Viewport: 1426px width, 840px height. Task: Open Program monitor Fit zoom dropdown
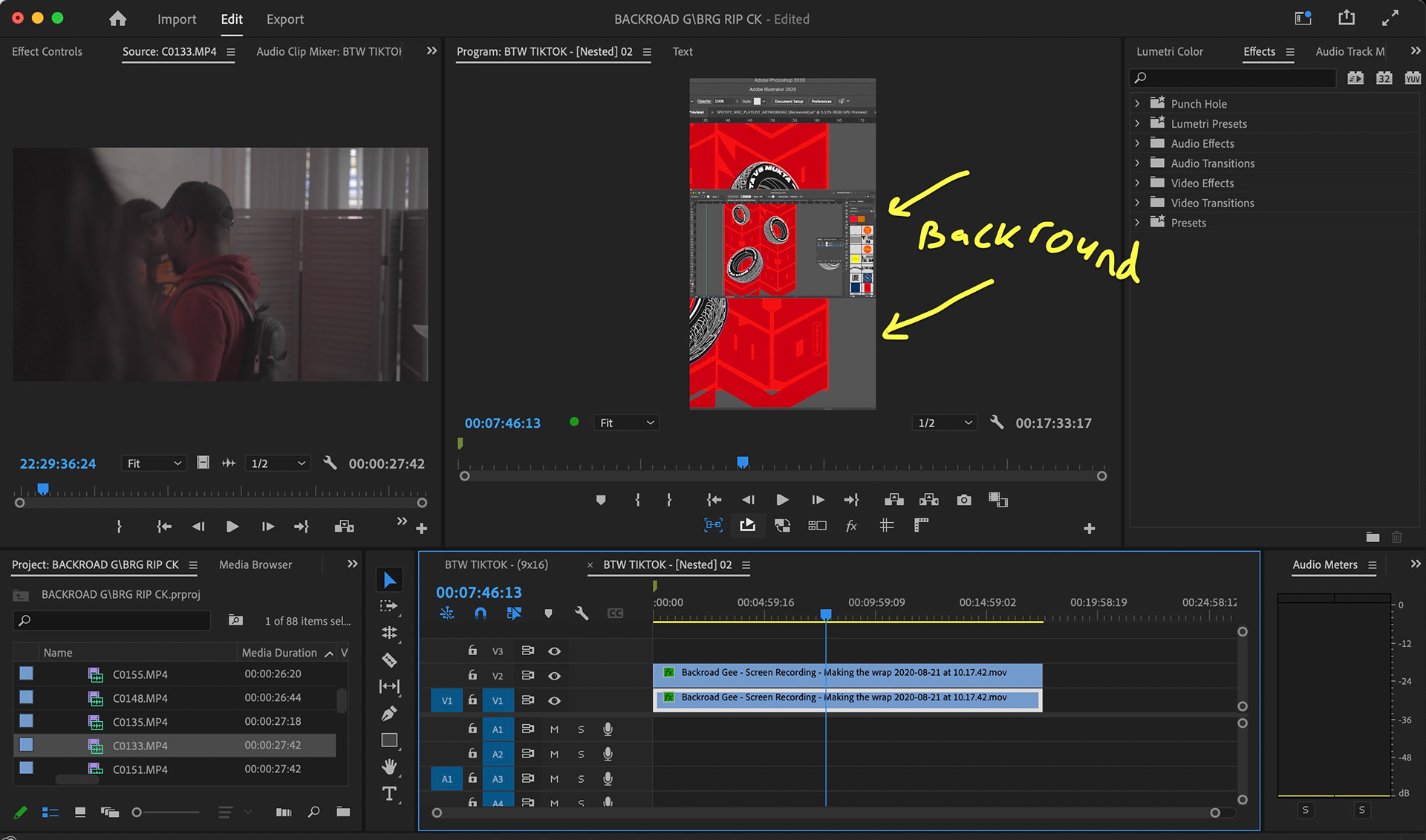(626, 423)
